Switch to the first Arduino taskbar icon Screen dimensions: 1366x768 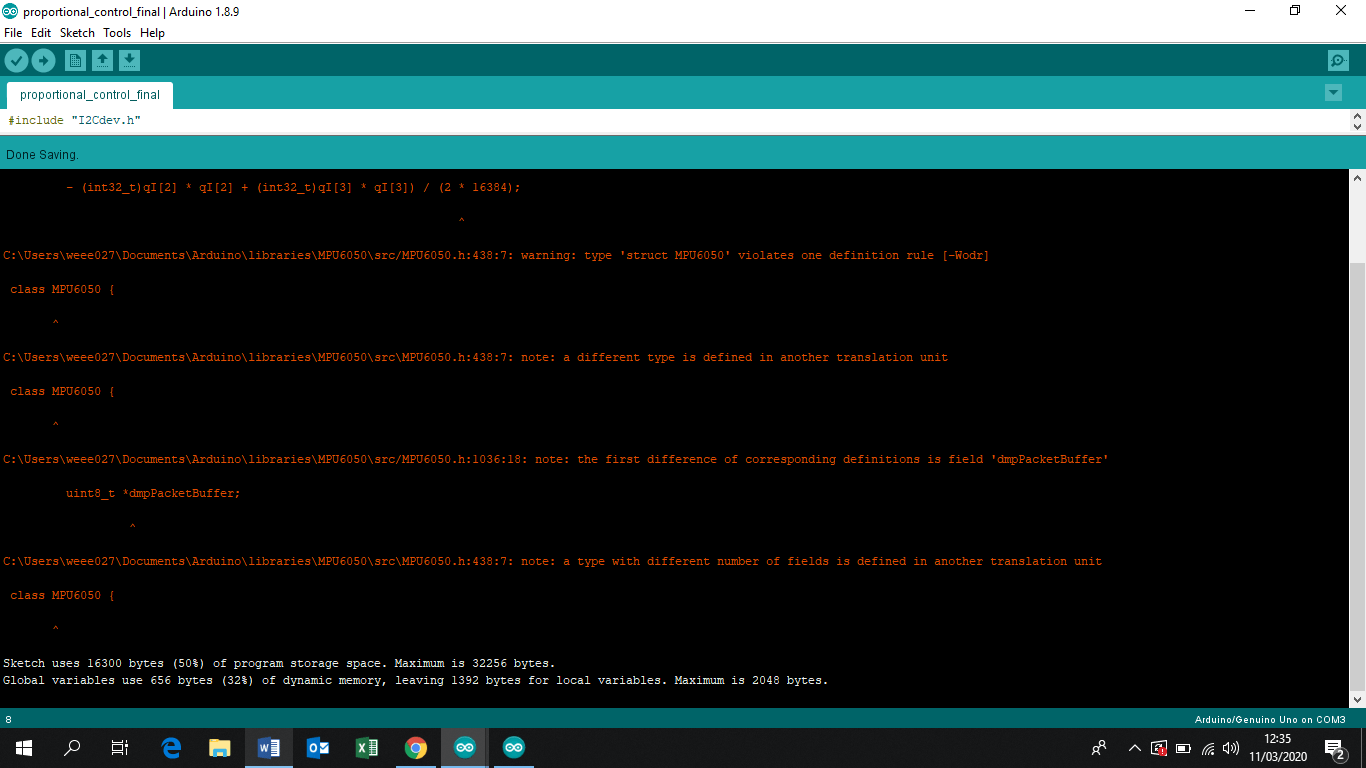(465, 748)
